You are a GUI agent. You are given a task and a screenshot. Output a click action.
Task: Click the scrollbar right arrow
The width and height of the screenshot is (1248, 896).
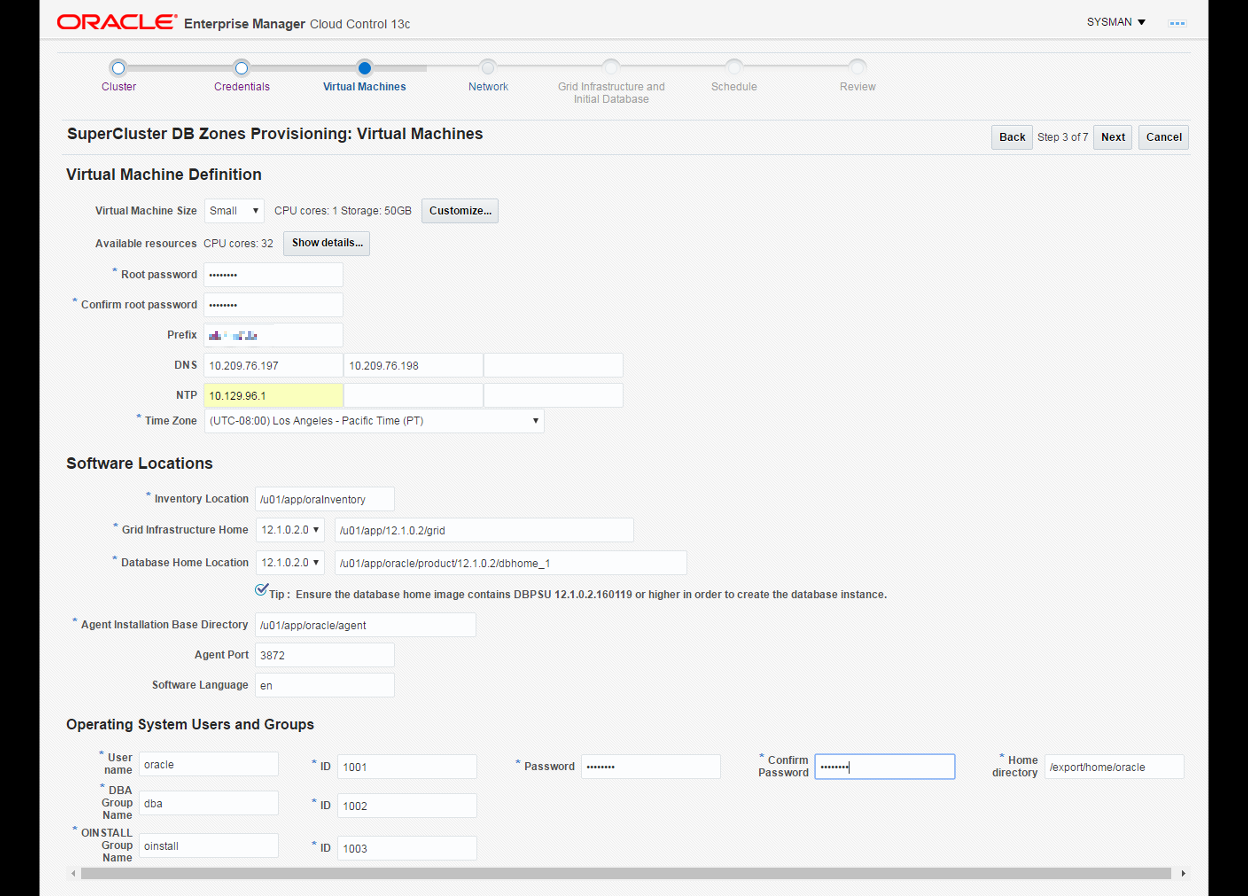point(1183,873)
